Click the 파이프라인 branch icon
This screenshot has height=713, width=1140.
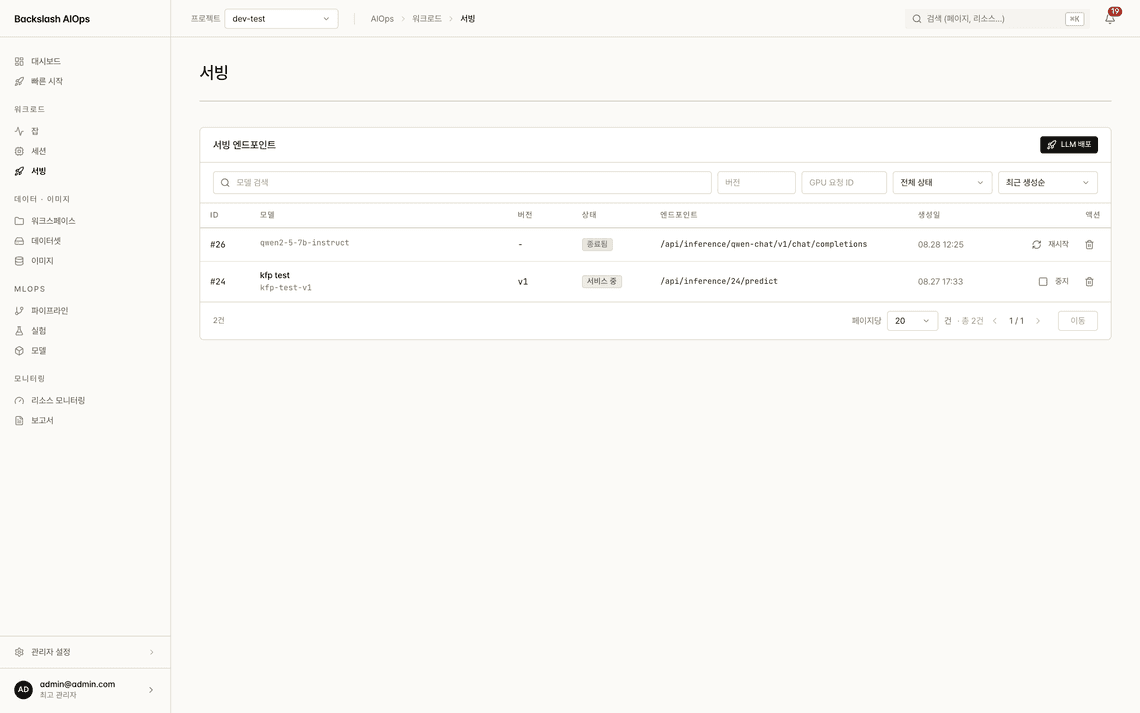tap(19, 311)
